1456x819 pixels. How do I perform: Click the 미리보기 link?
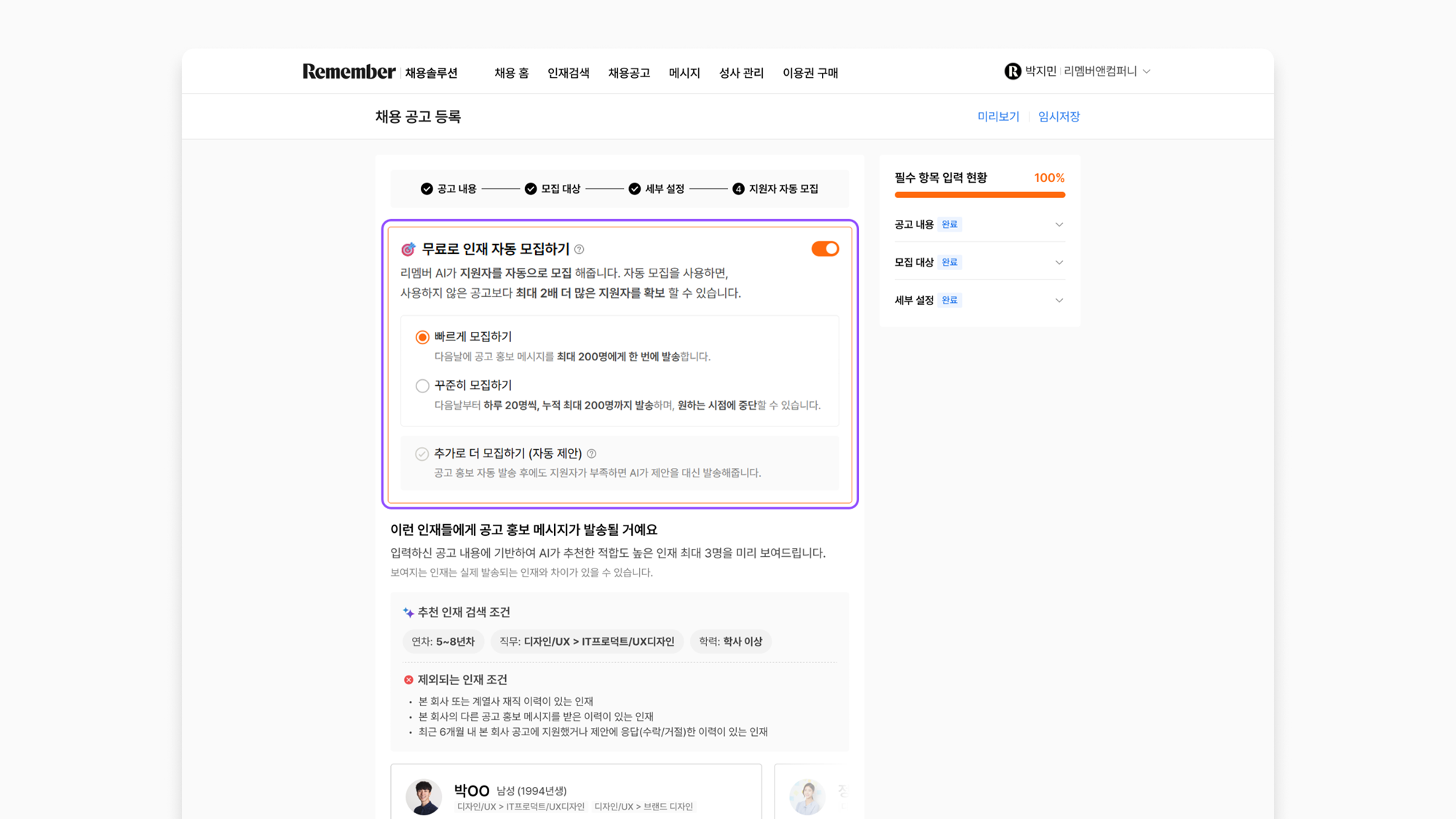[x=998, y=116]
